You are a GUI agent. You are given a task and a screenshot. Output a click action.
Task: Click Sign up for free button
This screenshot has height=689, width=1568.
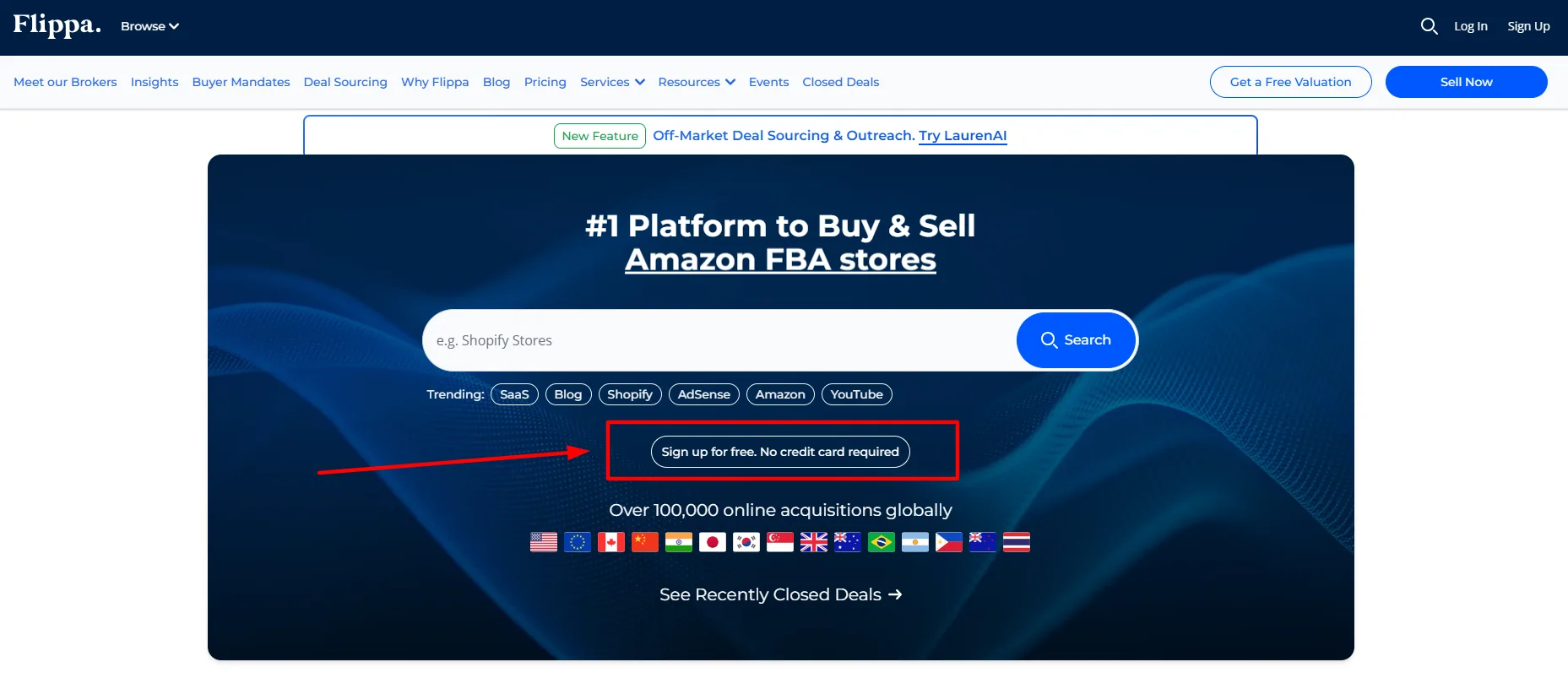(780, 452)
